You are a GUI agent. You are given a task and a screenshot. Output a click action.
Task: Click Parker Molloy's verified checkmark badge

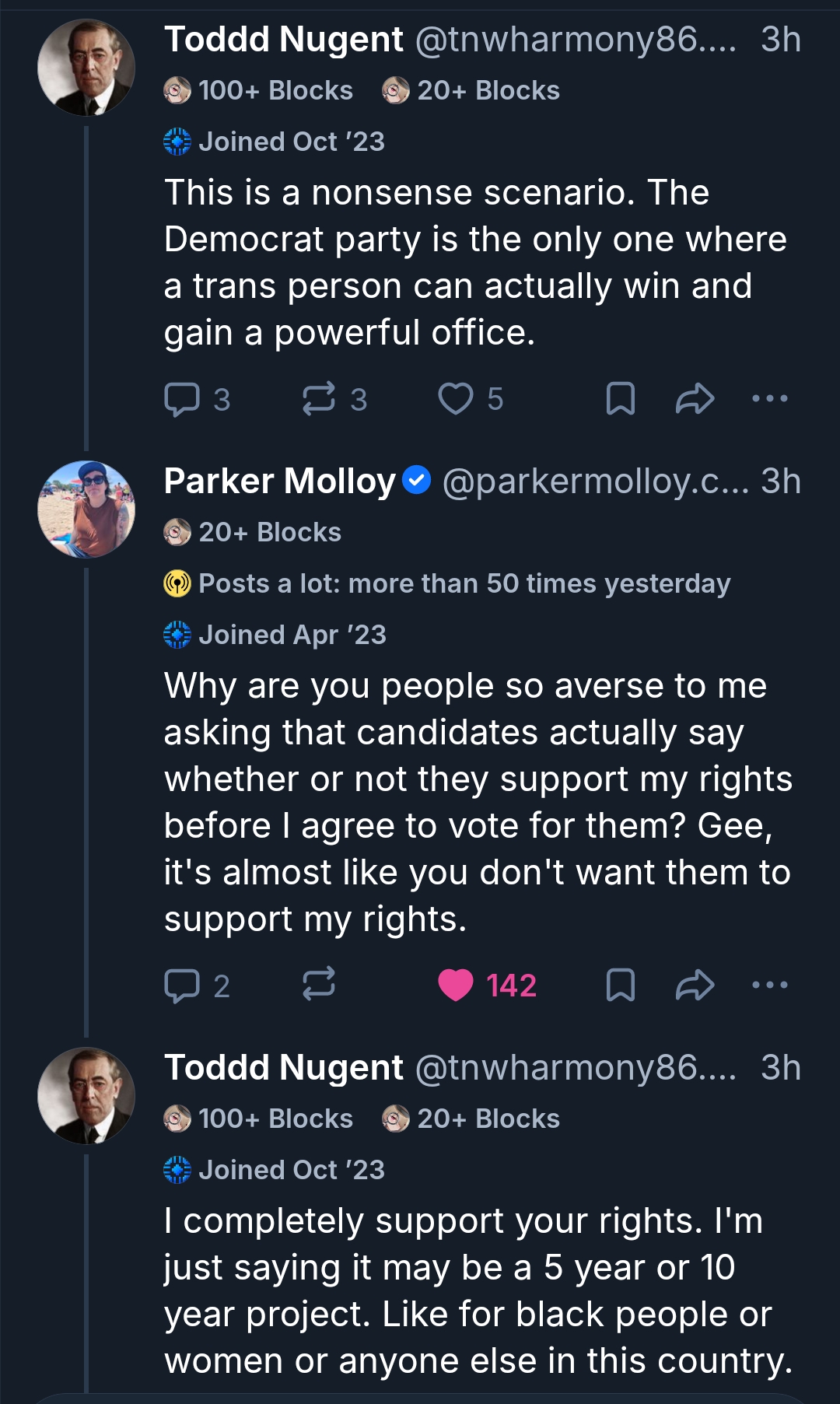pyautogui.click(x=417, y=480)
